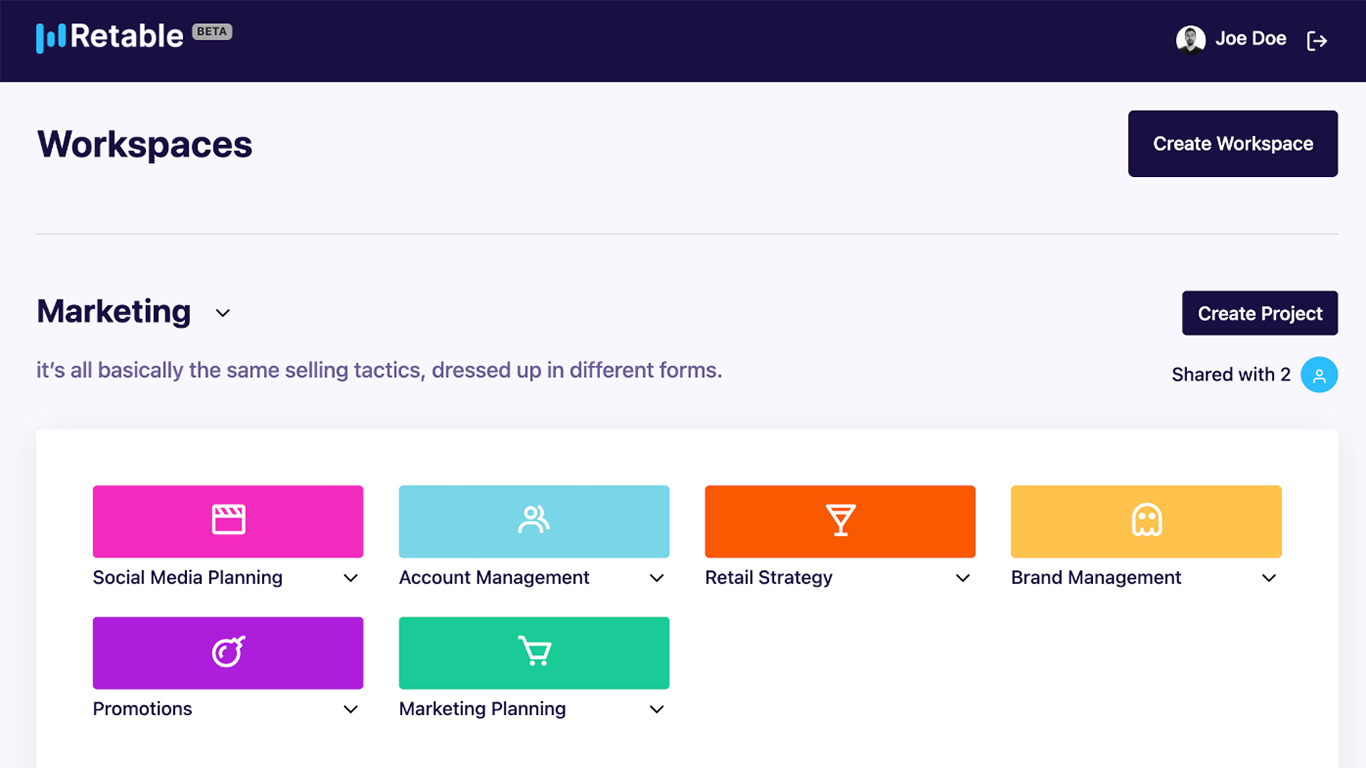Image resolution: width=1366 pixels, height=768 pixels.
Task: Open the Promotions bomb icon
Action: pyautogui.click(x=228, y=652)
